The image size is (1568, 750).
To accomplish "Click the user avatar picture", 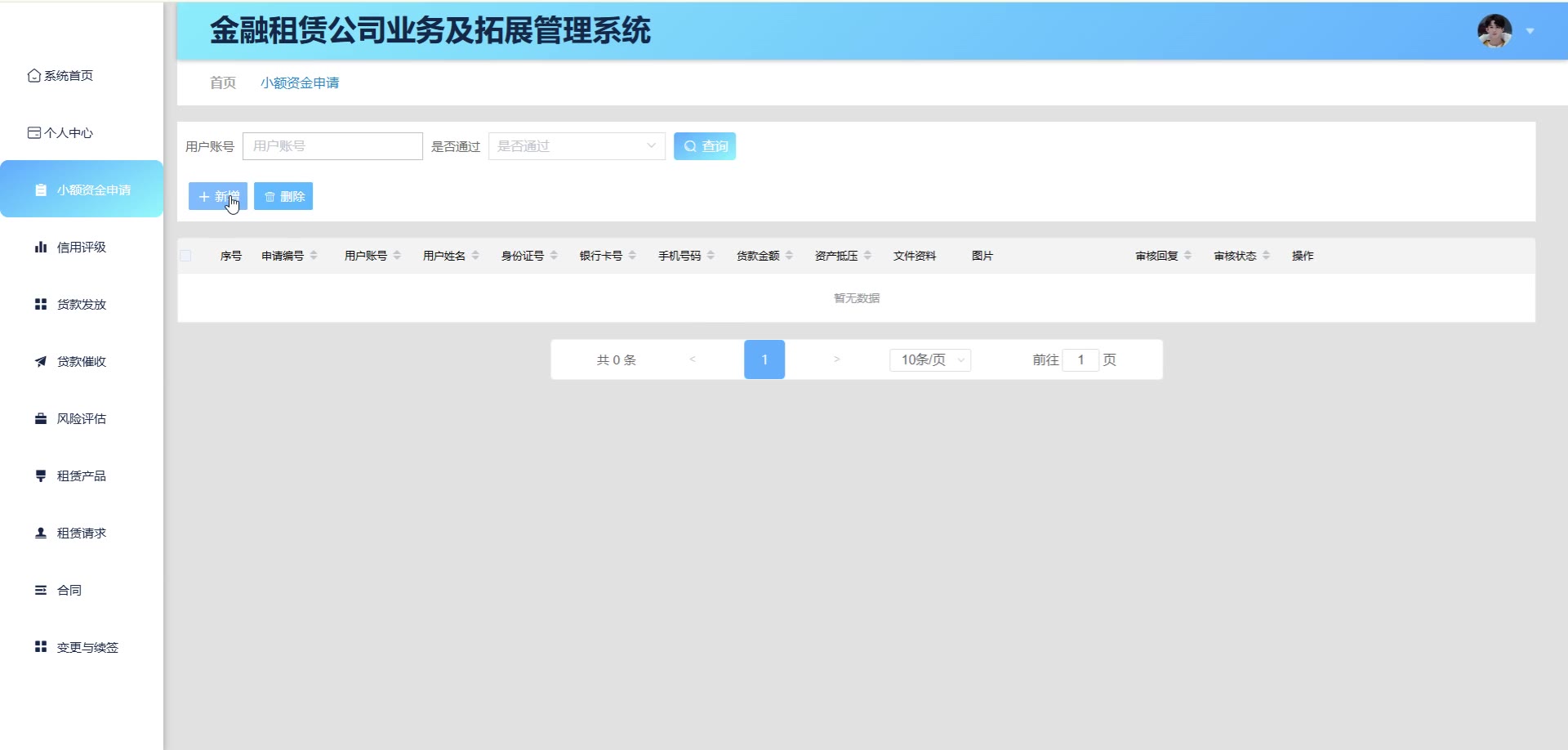I will click(1494, 31).
